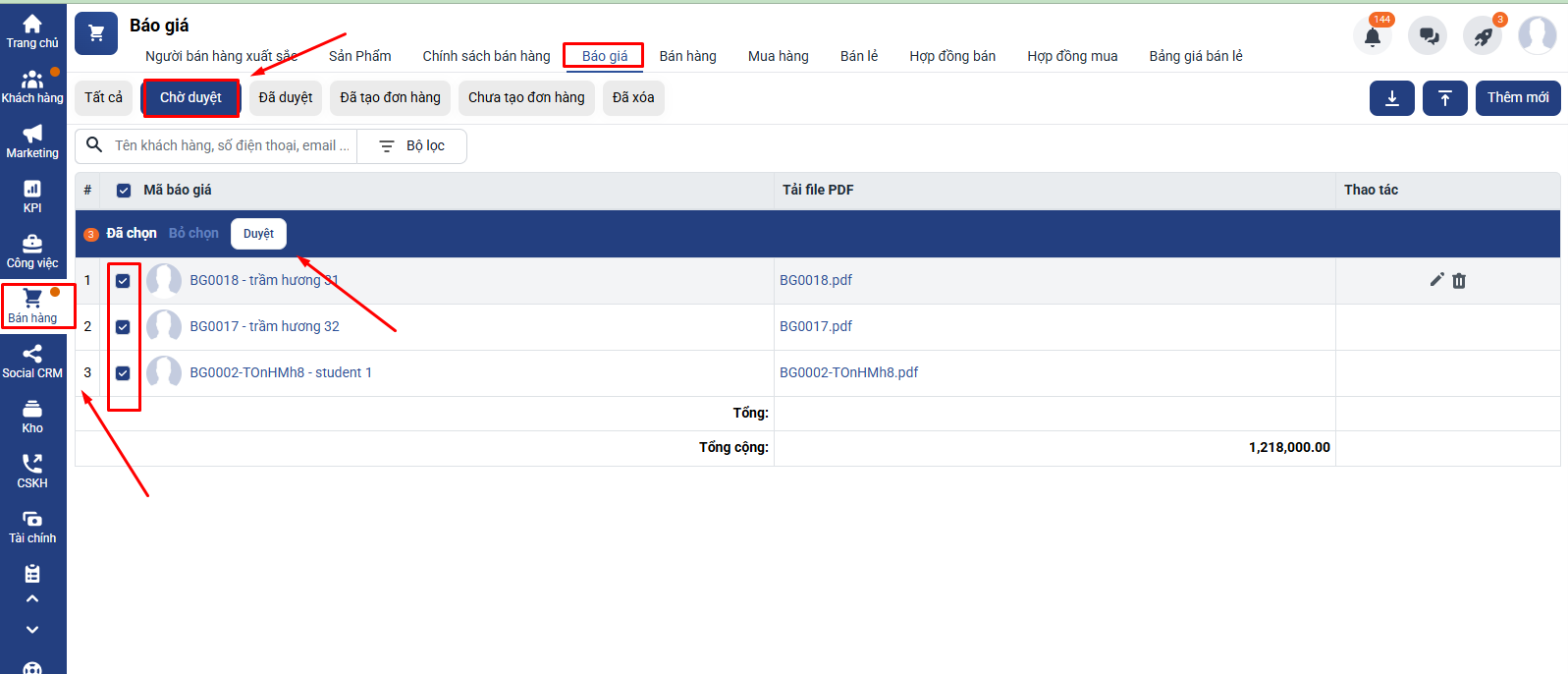Open the Kho warehouse sidebar icon
The image size is (1568, 674).
(32, 417)
